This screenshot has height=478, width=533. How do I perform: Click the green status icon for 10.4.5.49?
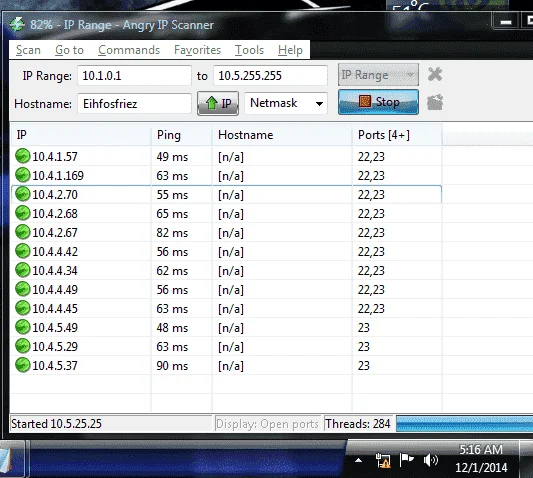tap(23, 327)
